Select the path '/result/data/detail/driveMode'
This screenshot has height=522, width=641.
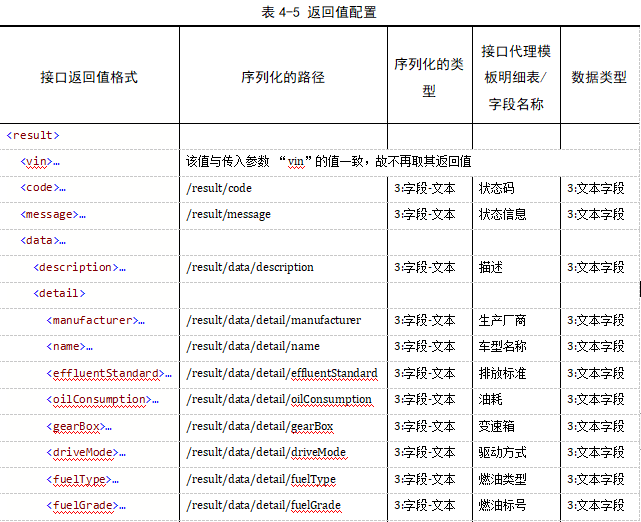(x=267, y=453)
